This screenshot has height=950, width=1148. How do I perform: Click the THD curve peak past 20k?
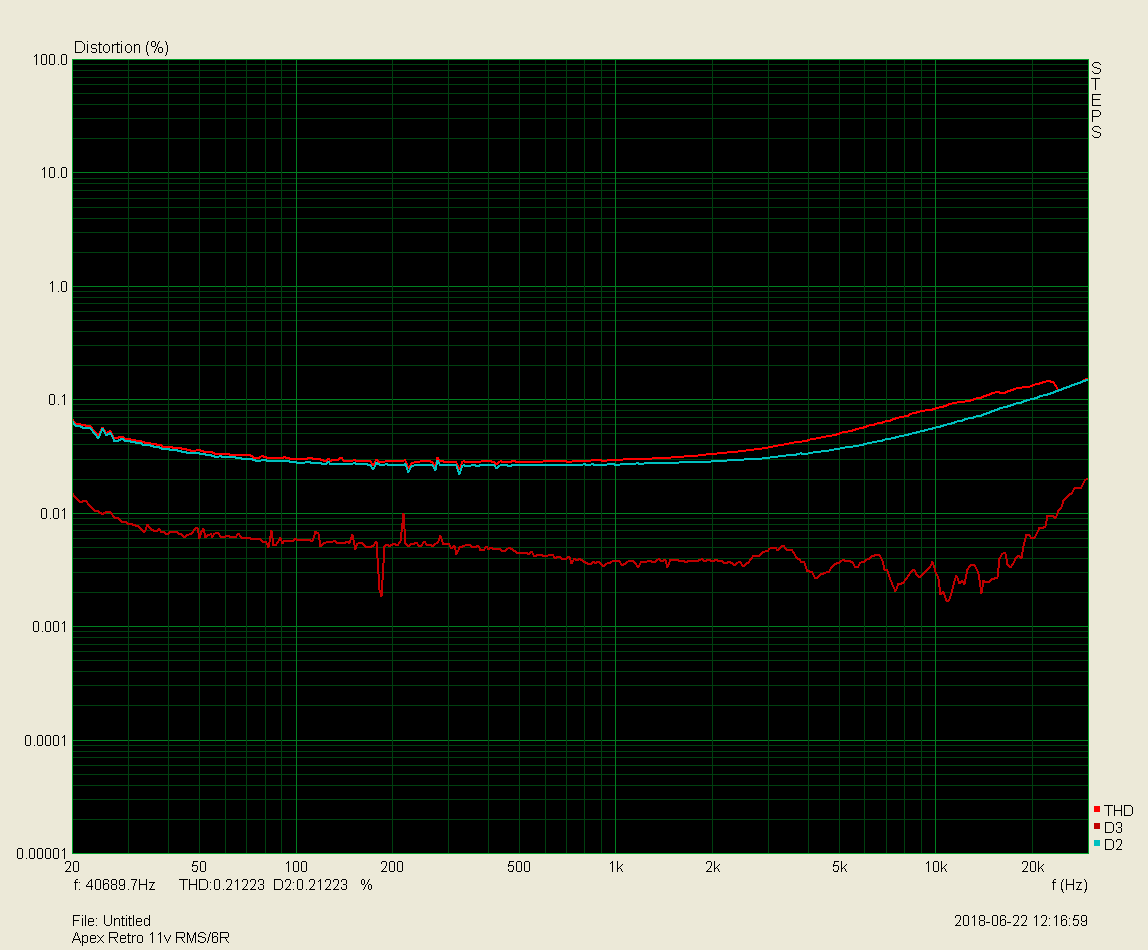click(1051, 382)
